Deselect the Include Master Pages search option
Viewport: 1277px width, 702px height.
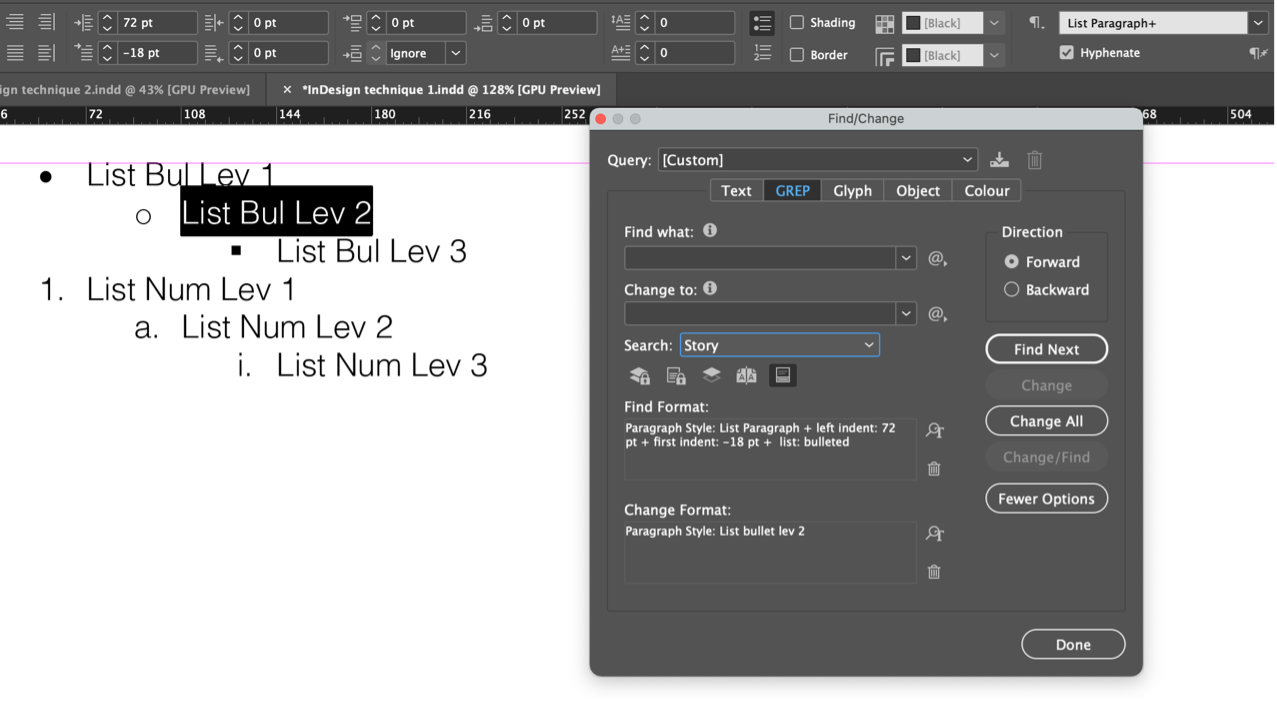point(746,375)
